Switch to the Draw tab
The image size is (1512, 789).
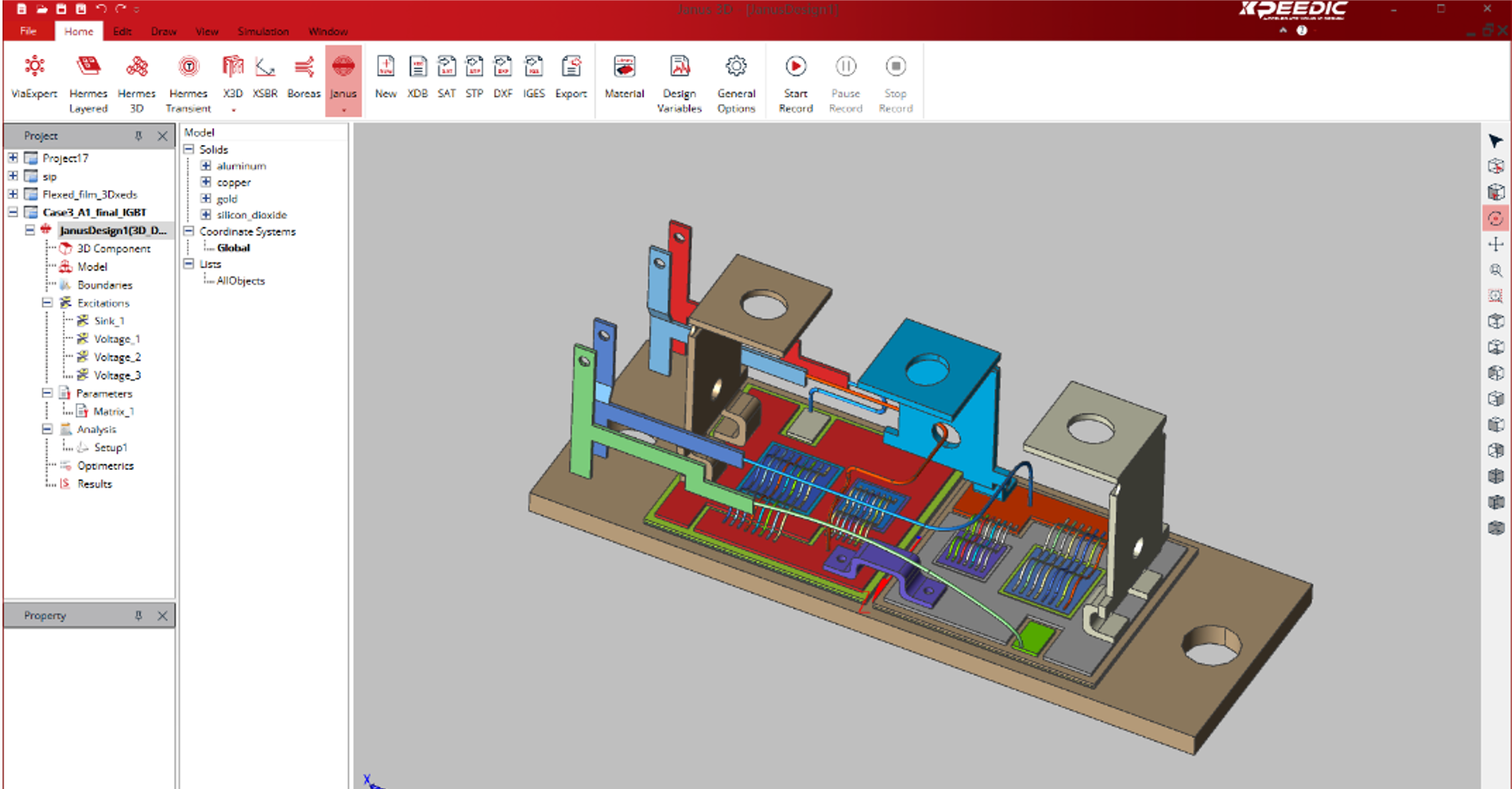coord(163,32)
